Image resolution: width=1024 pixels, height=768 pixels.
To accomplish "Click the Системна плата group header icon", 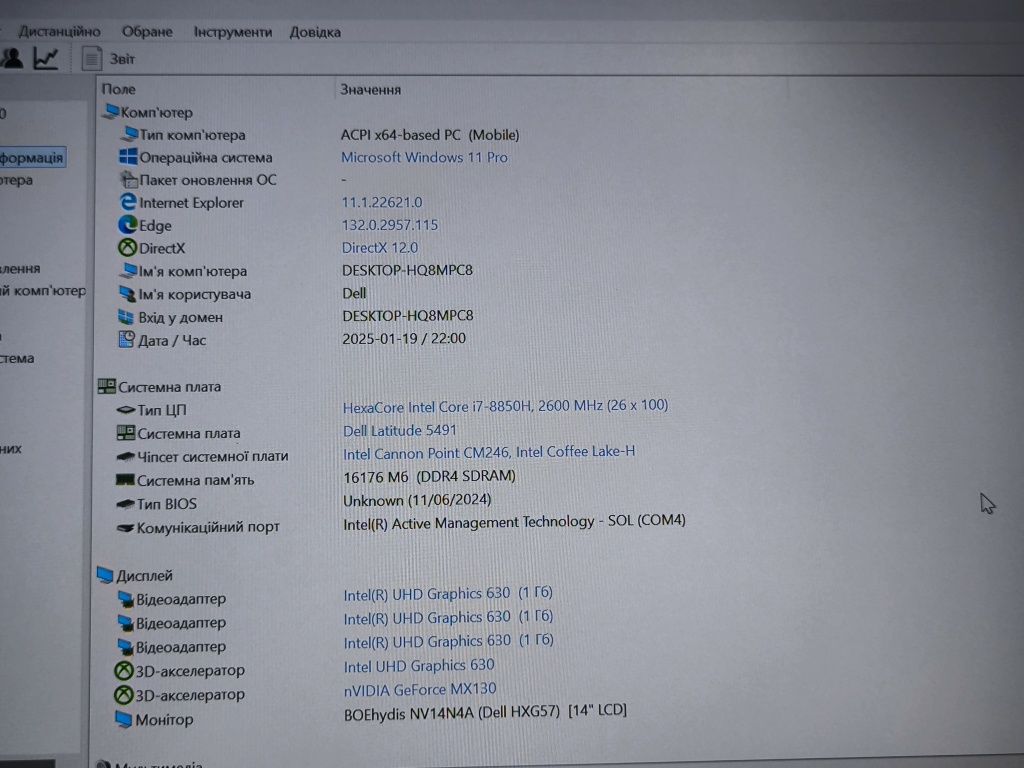I will [x=106, y=386].
